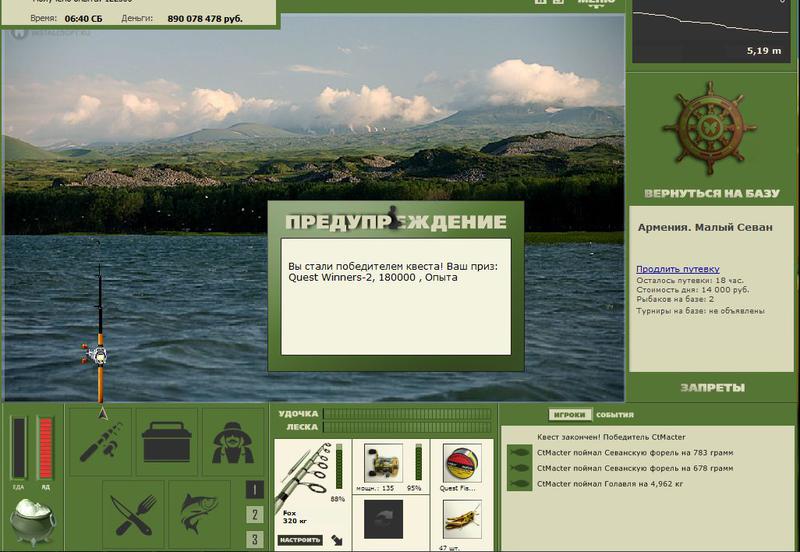The width and height of the screenshot is (800, 552).
Task: Click the rod durability bar showing 88%
Action: click(x=339, y=466)
